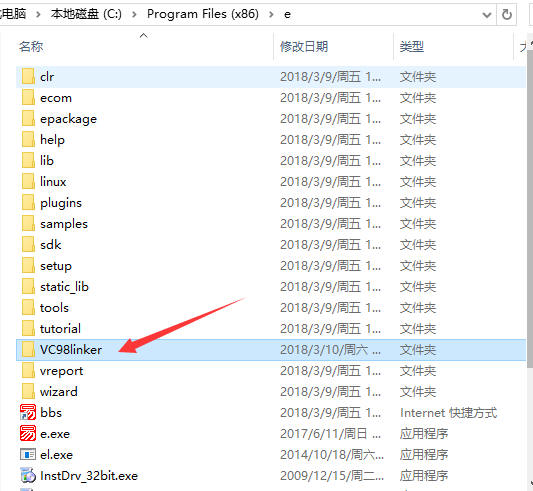The height and width of the screenshot is (491, 533).
Task: Select the el.exe program icon
Action: coord(28,455)
